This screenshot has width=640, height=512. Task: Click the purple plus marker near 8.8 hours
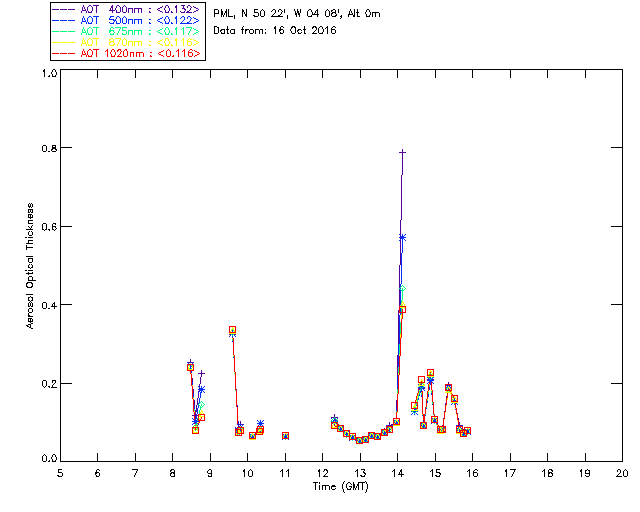201,373
